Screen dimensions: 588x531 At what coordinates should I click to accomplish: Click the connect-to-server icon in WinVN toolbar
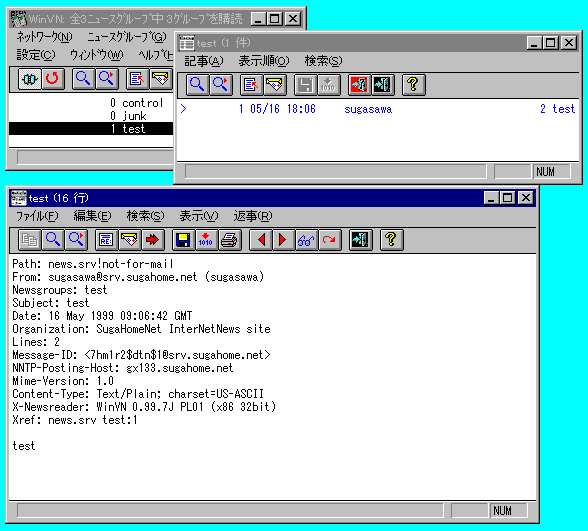tap(30, 79)
